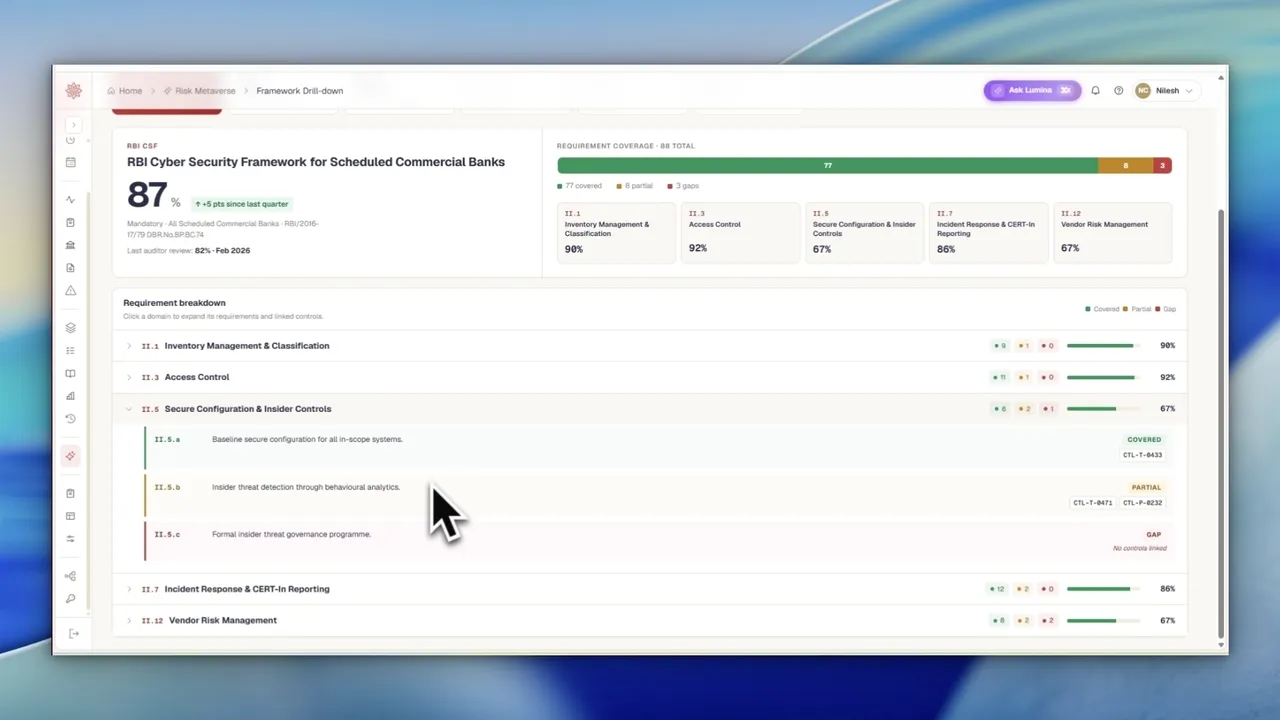The height and width of the screenshot is (720, 1280).
Task: Open the list rows icon in sidebar
Action: click(x=70, y=350)
